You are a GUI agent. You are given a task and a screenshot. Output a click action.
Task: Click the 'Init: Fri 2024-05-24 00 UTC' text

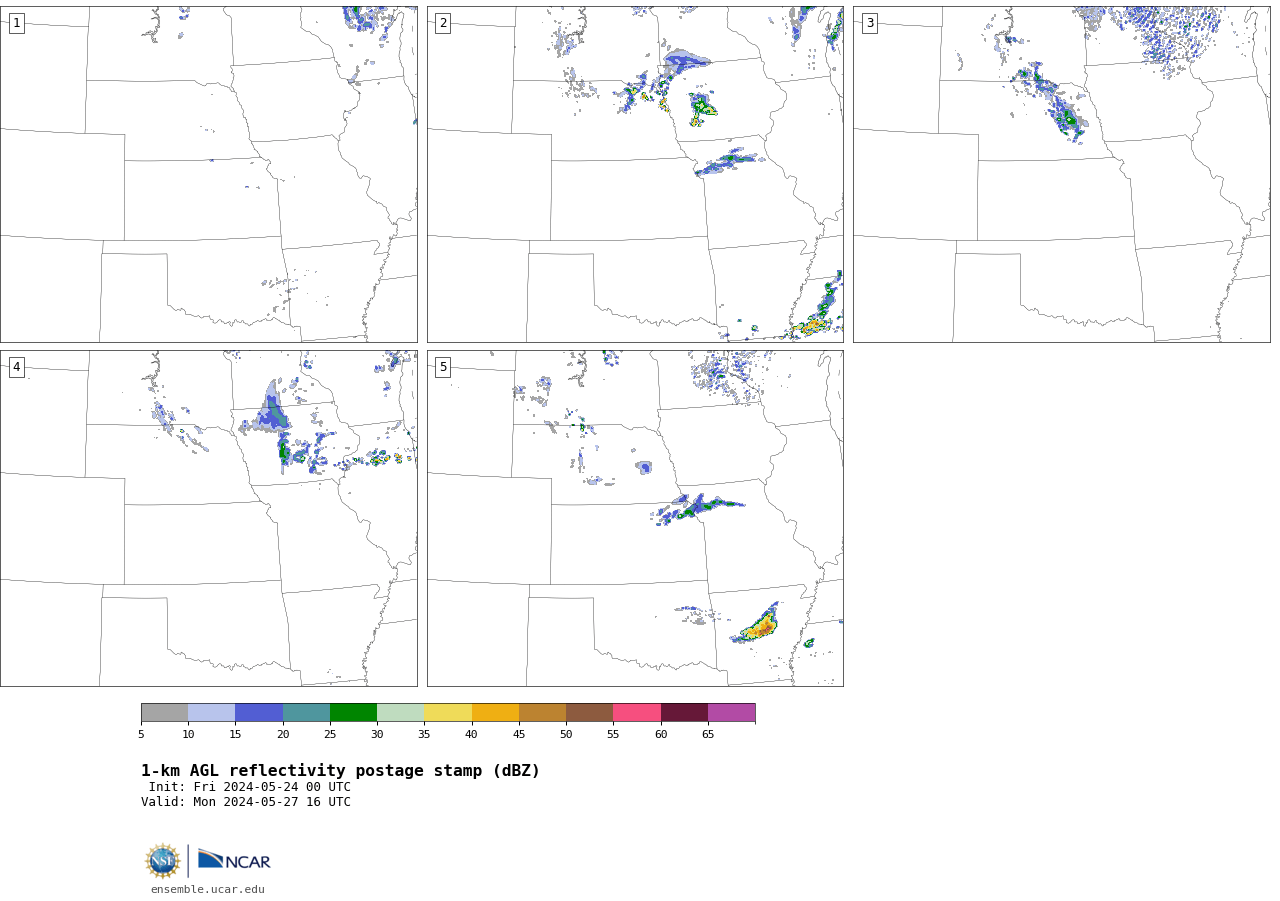[x=250, y=787]
